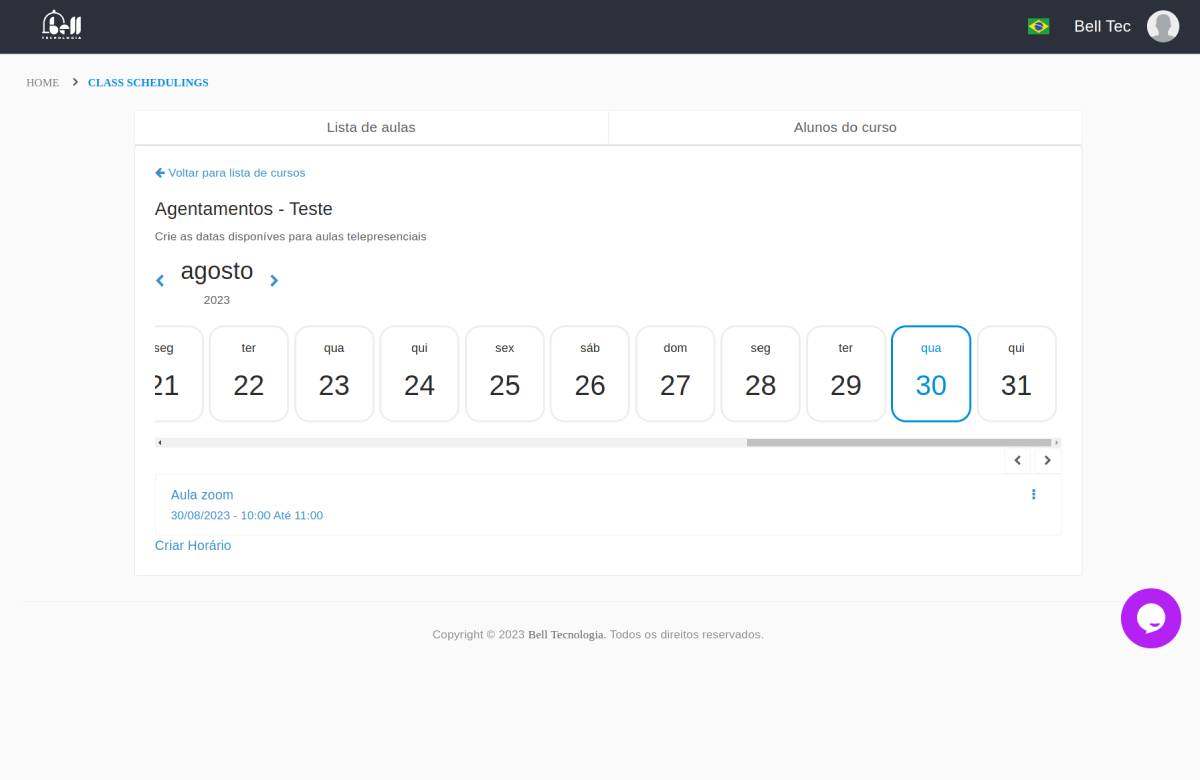Open the Aula zoom three-dot options menu
Screen dimensions: 1200x780
[1033, 494]
